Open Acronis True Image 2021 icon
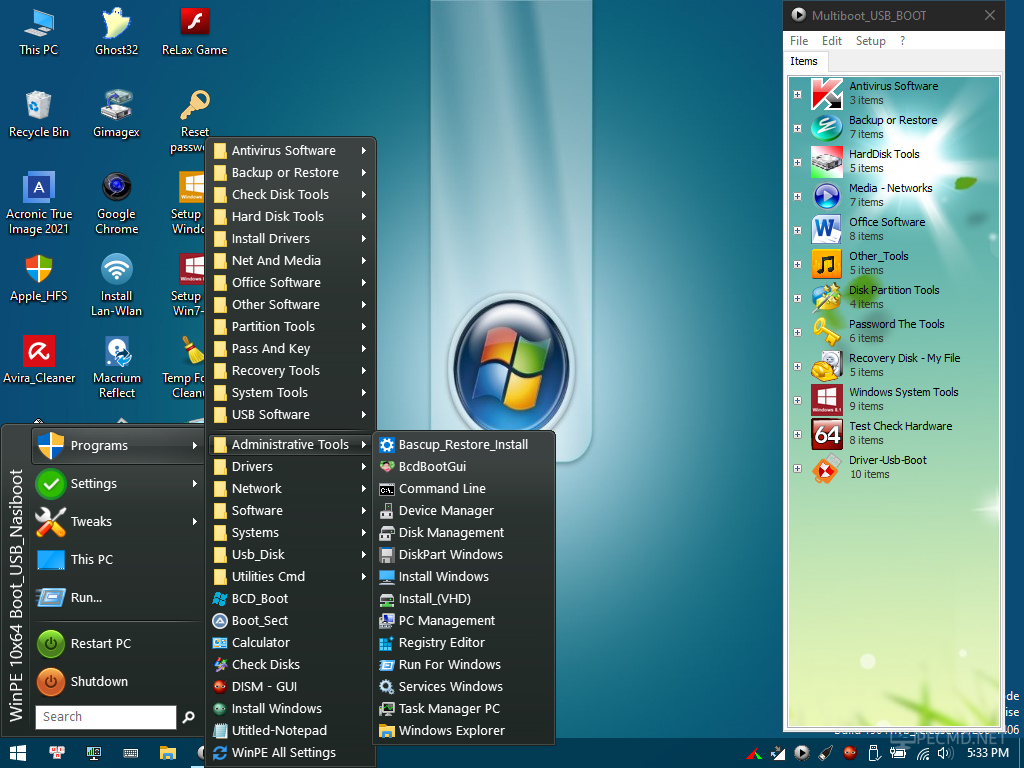The height and width of the screenshot is (768, 1024). pyautogui.click(x=39, y=203)
